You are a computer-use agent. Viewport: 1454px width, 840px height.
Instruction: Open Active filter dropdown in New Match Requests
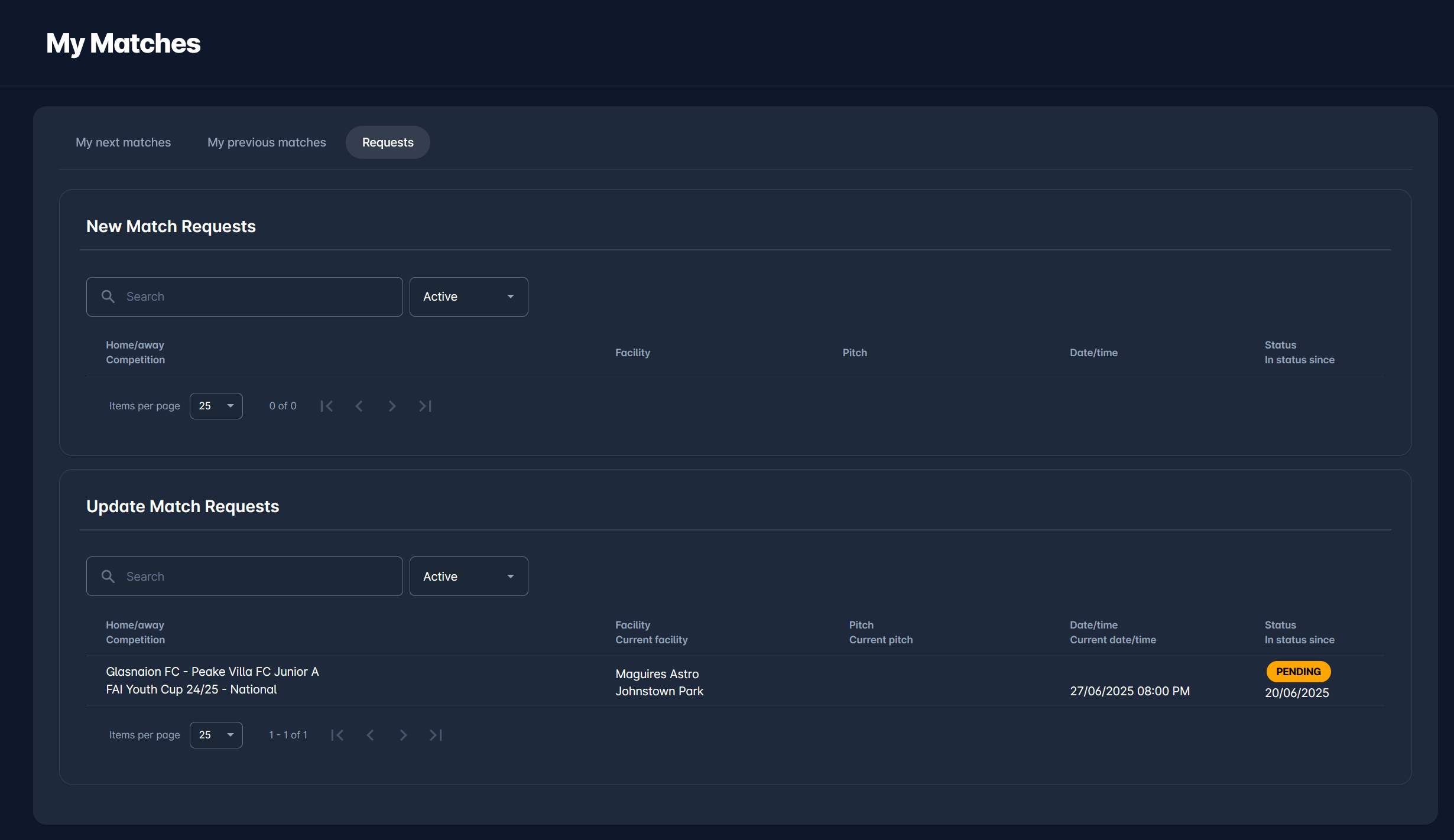pos(469,297)
